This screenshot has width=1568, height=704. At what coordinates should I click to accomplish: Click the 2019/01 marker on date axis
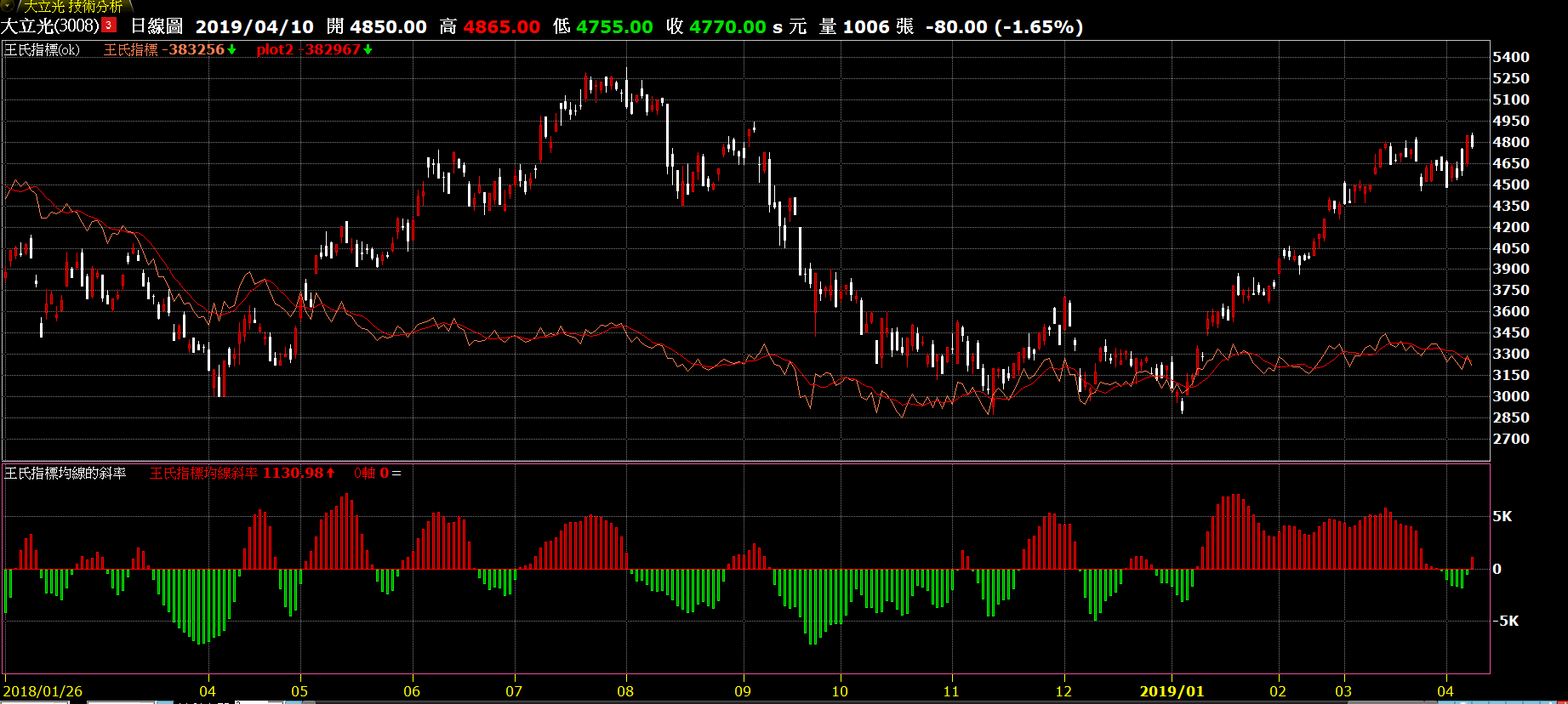point(1172,691)
